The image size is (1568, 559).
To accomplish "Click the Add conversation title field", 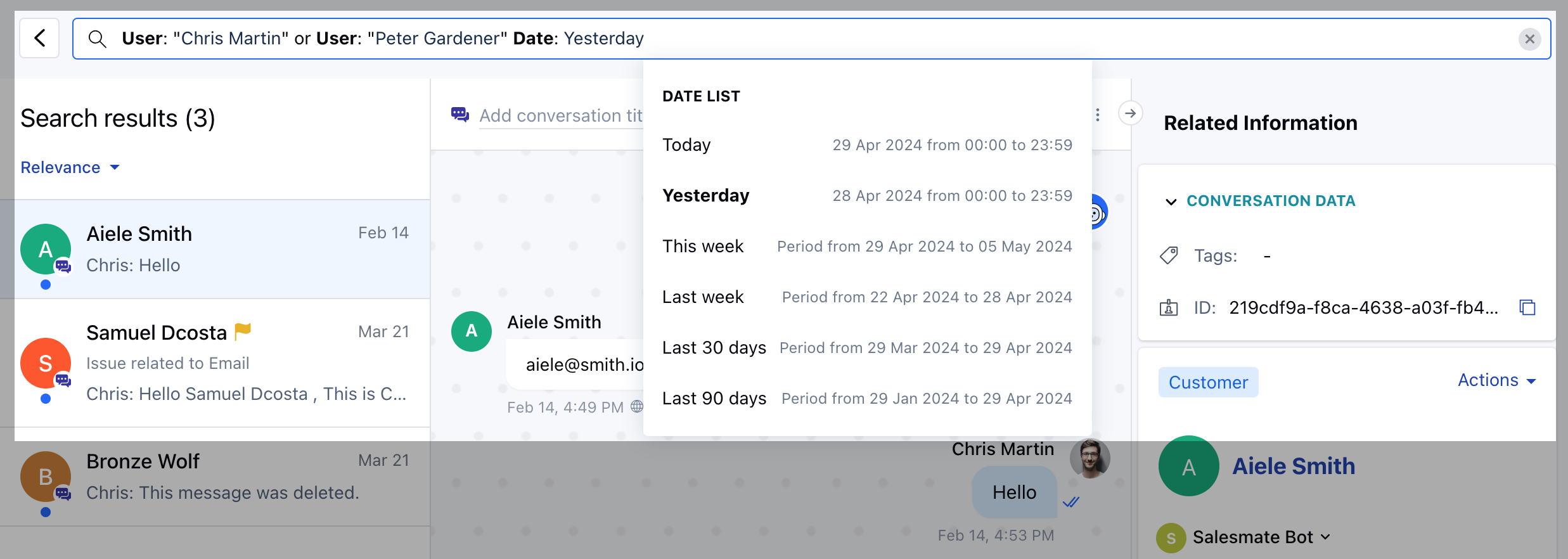I will (561, 116).
